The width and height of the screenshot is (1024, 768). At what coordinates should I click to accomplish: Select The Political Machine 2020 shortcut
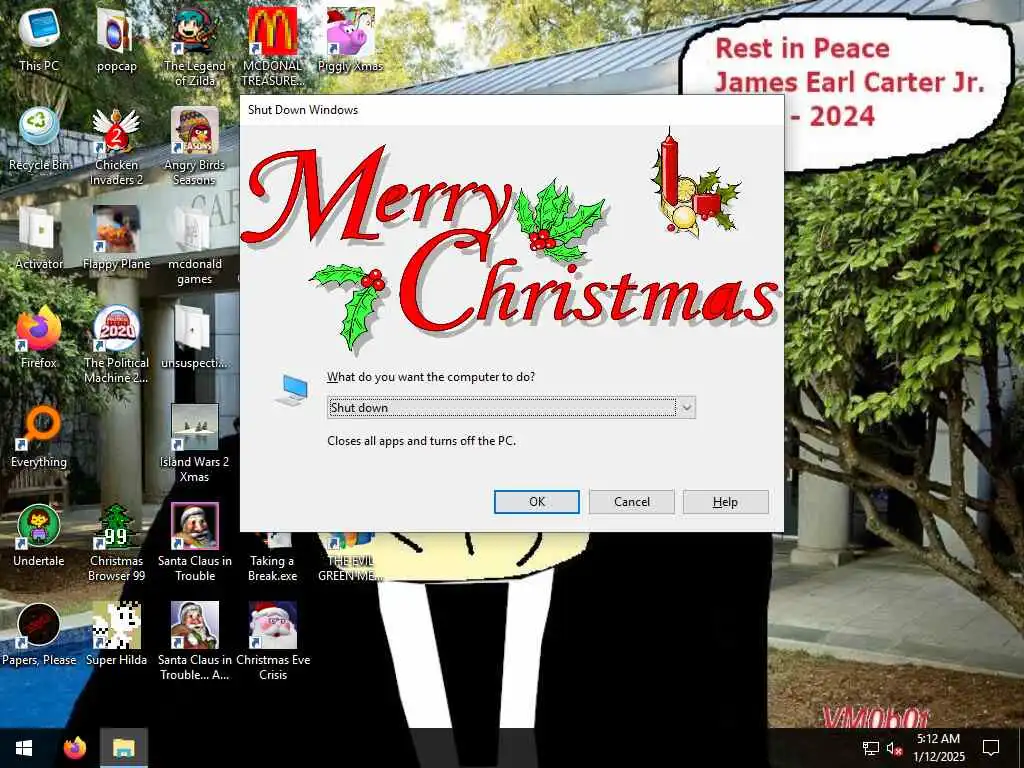[x=116, y=345]
